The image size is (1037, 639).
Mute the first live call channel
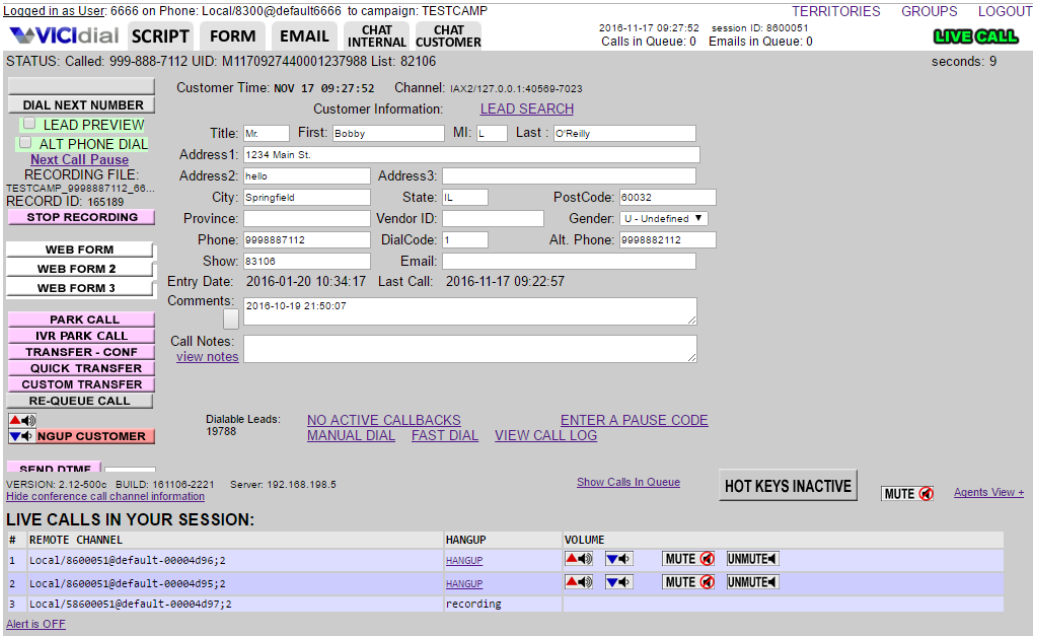coord(689,558)
